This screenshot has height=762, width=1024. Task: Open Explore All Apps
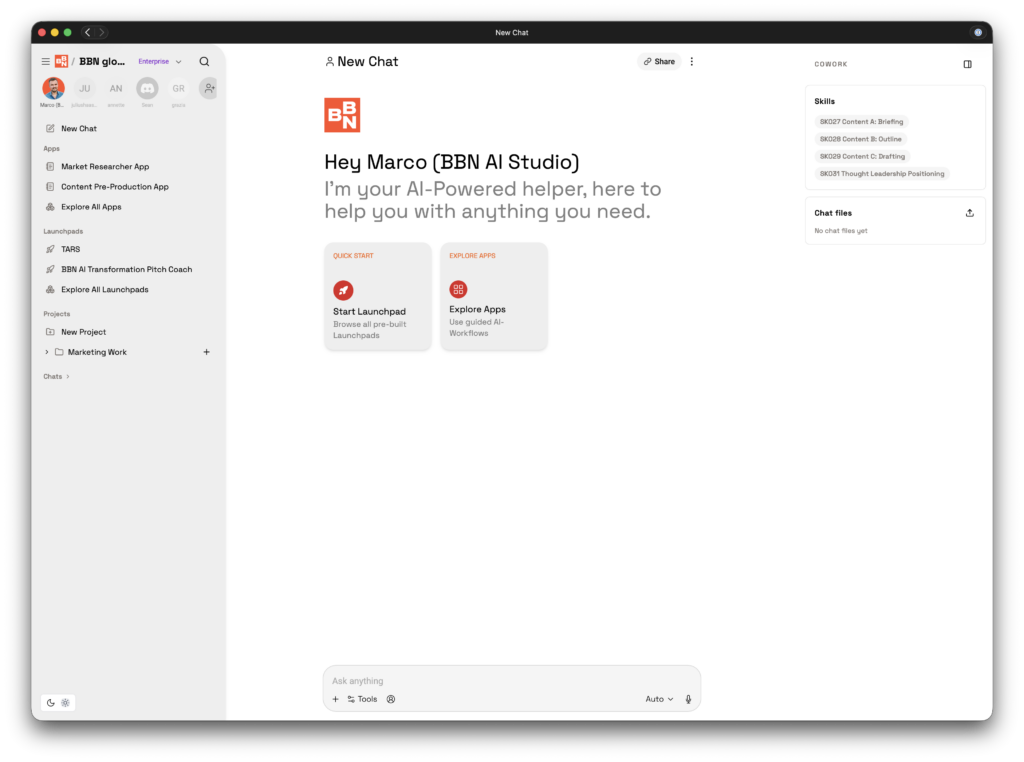[x=91, y=207]
